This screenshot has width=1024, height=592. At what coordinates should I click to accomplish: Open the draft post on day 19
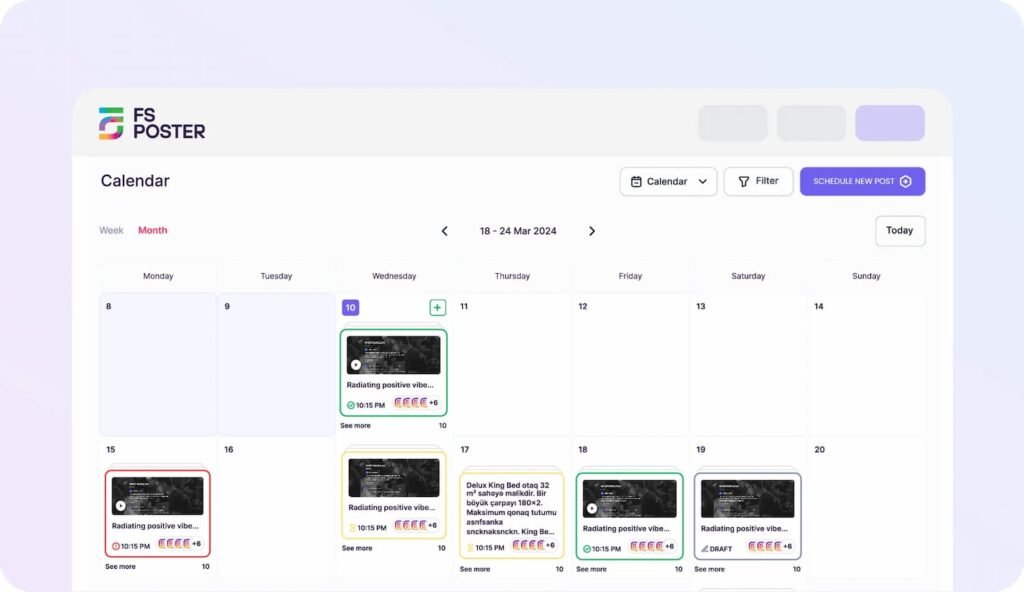tap(747, 516)
